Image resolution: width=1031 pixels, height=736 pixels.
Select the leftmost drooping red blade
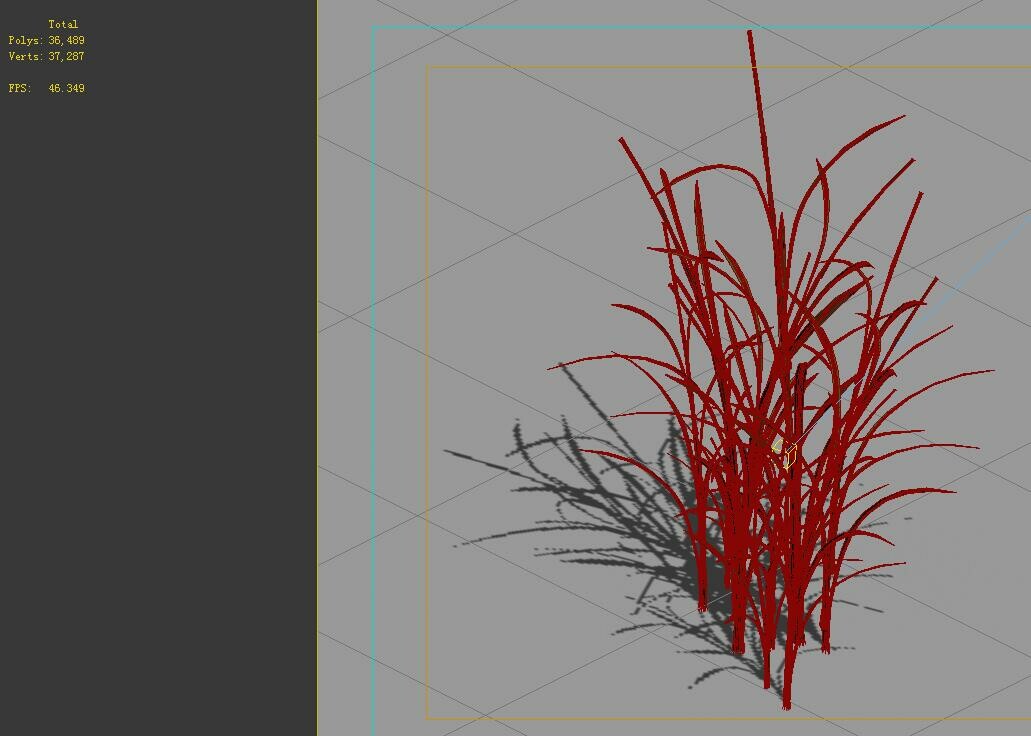[x=580, y=360]
